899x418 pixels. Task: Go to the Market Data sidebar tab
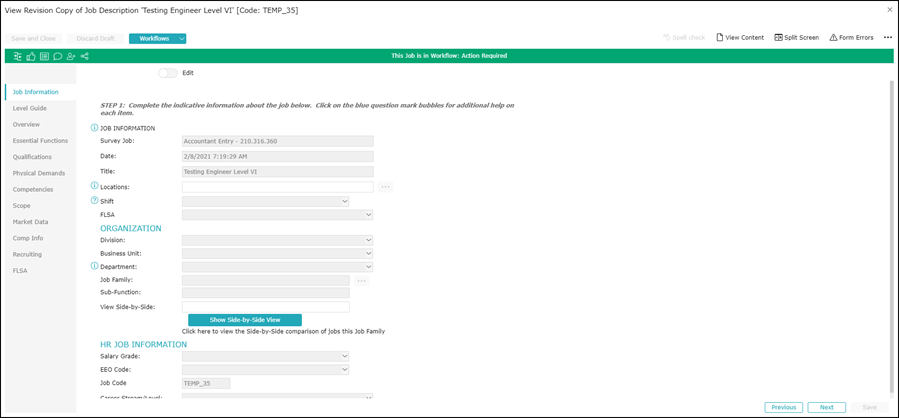[x=30, y=222]
